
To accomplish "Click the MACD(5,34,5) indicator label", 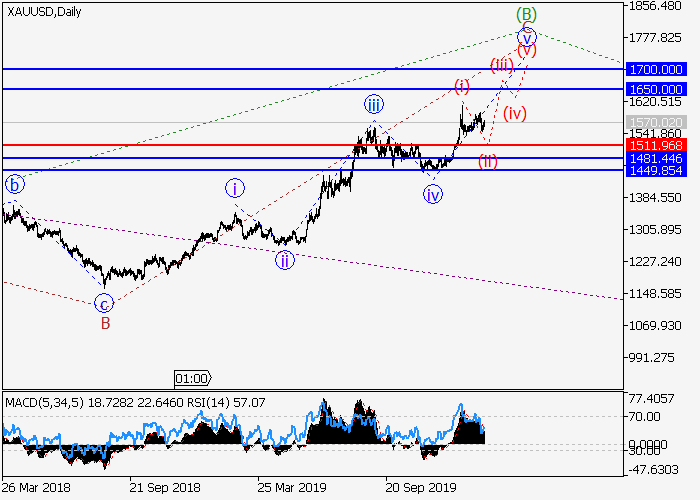I will [x=42, y=402].
